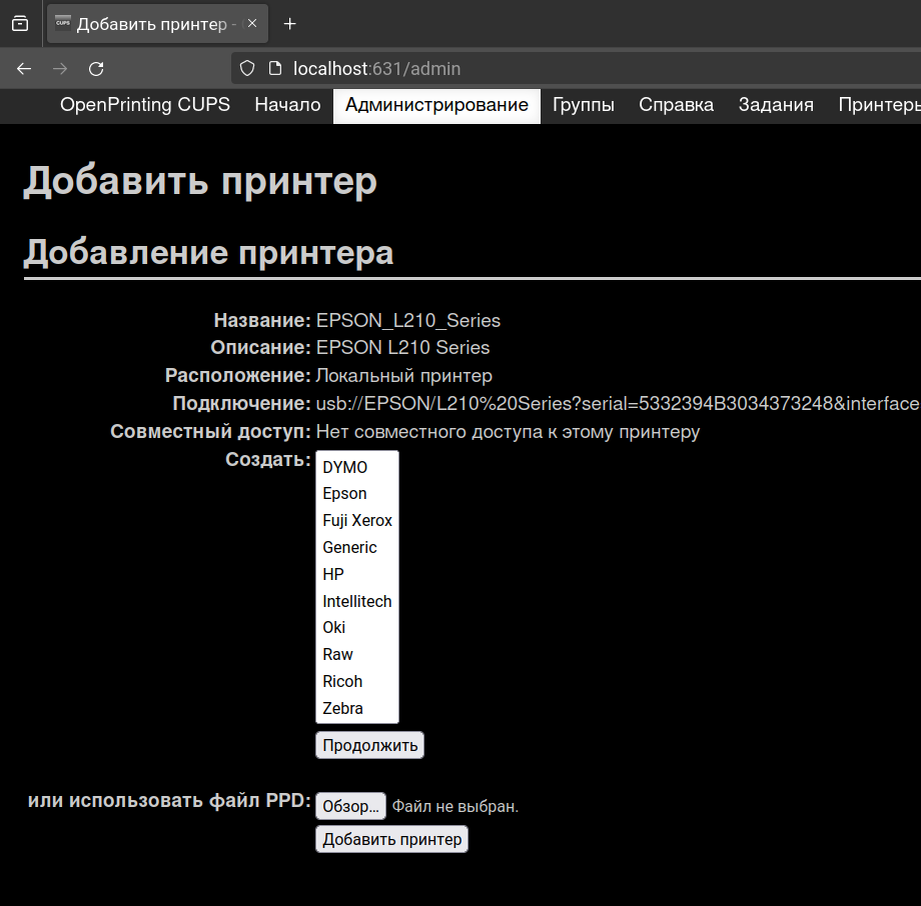Click the Добавить принтер button
Screen dimensions: 921x906
[392, 839]
